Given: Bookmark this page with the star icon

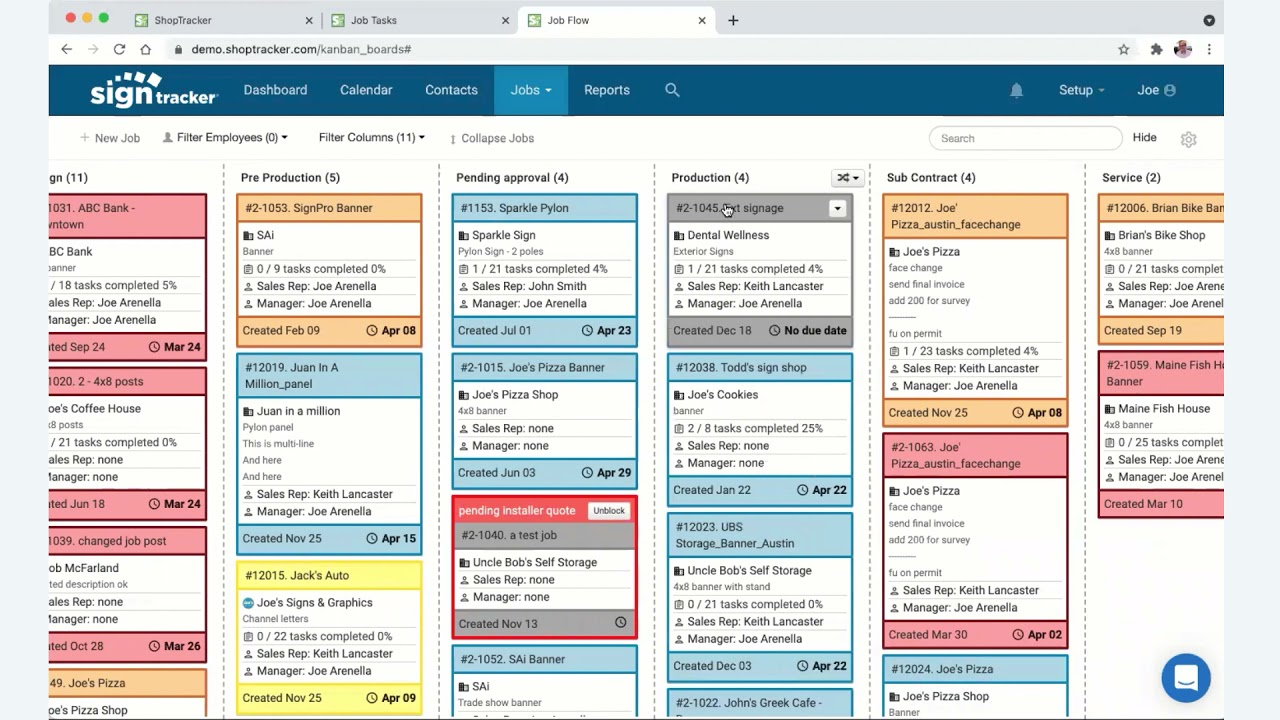Looking at the screenshot, I should pyautogui.click(x=1124, y=49).
